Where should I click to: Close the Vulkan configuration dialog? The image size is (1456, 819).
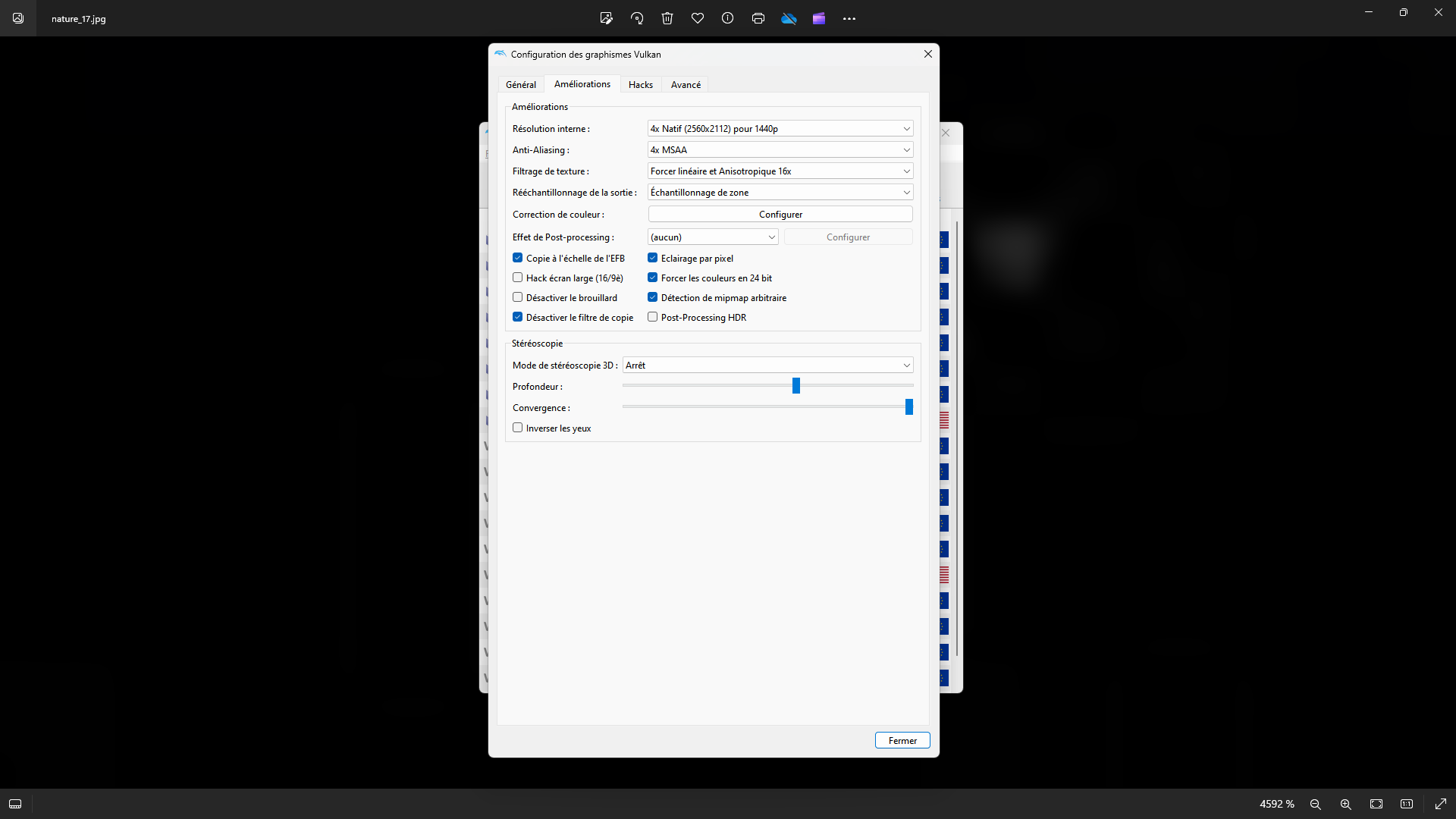coord(928,54)
